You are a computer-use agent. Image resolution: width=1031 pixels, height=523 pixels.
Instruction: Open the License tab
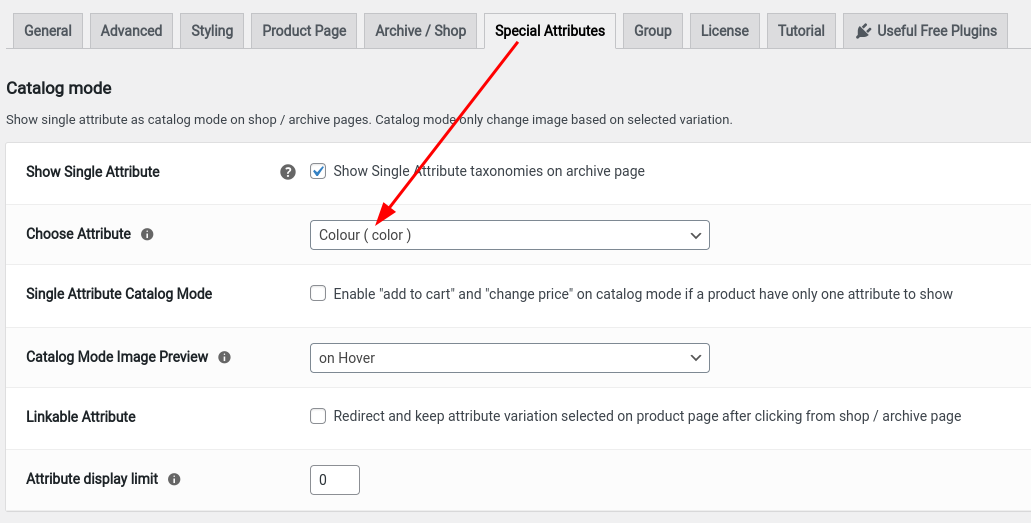725,31
